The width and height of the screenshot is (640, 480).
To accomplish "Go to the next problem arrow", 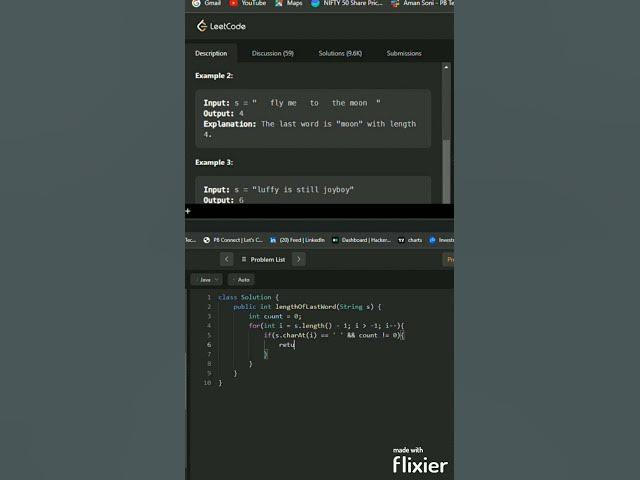I will click(298, 259).
